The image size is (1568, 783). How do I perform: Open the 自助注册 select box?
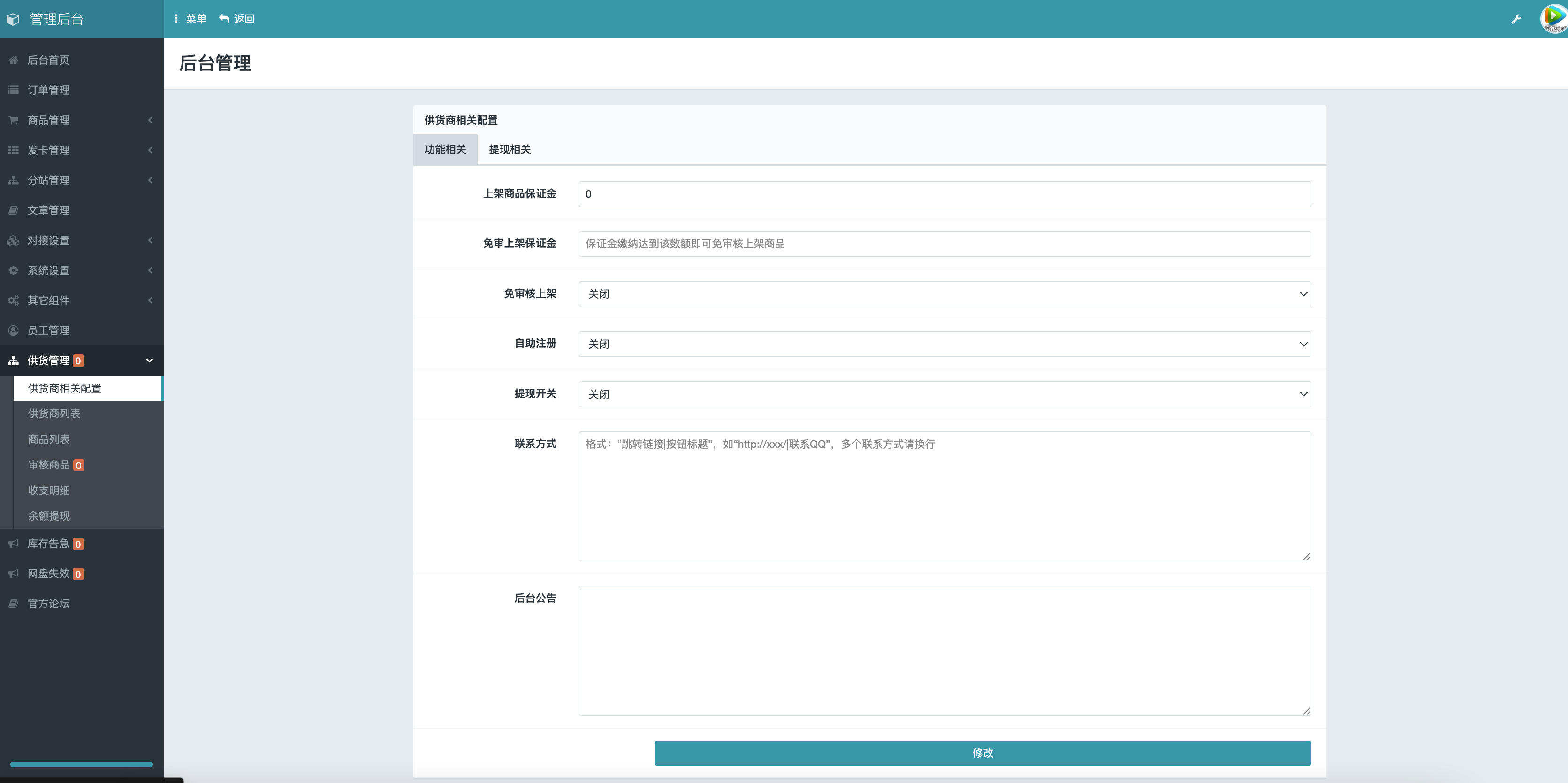point(944,344)
